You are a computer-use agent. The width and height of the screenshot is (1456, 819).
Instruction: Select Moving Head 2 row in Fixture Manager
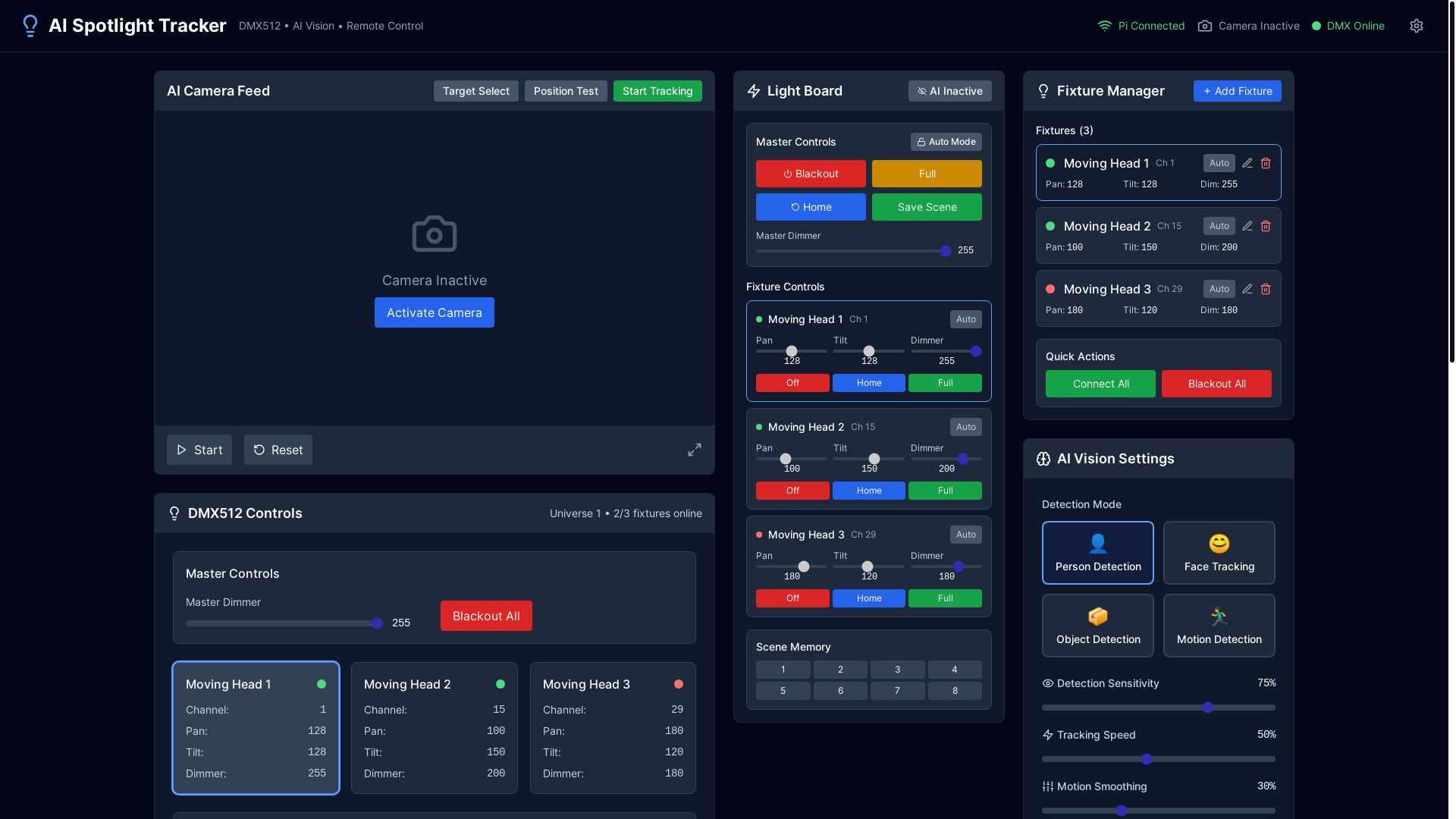pos(1159,236)
